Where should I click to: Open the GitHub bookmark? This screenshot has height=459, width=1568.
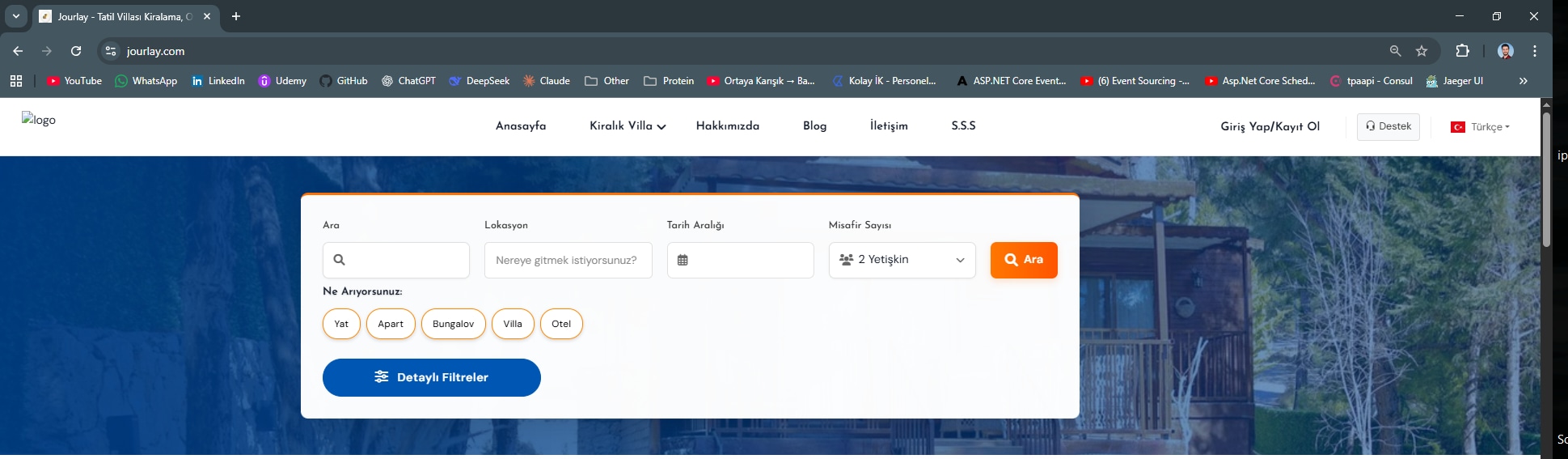(344, 81)
